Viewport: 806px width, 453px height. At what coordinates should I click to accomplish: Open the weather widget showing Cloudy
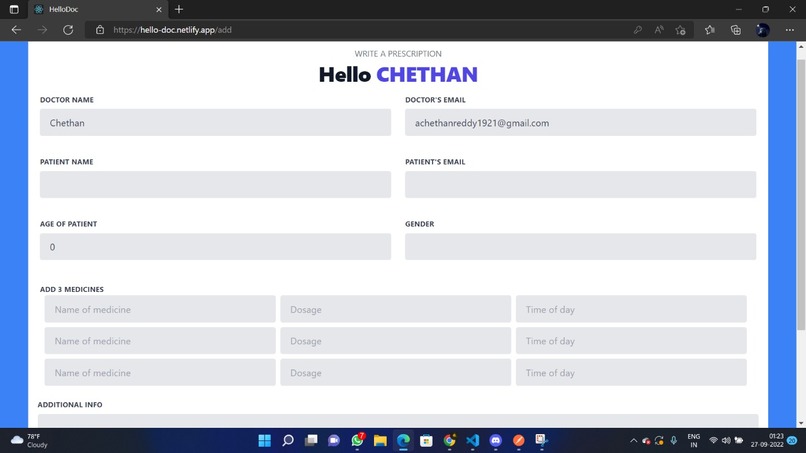[x=30, y=441]
